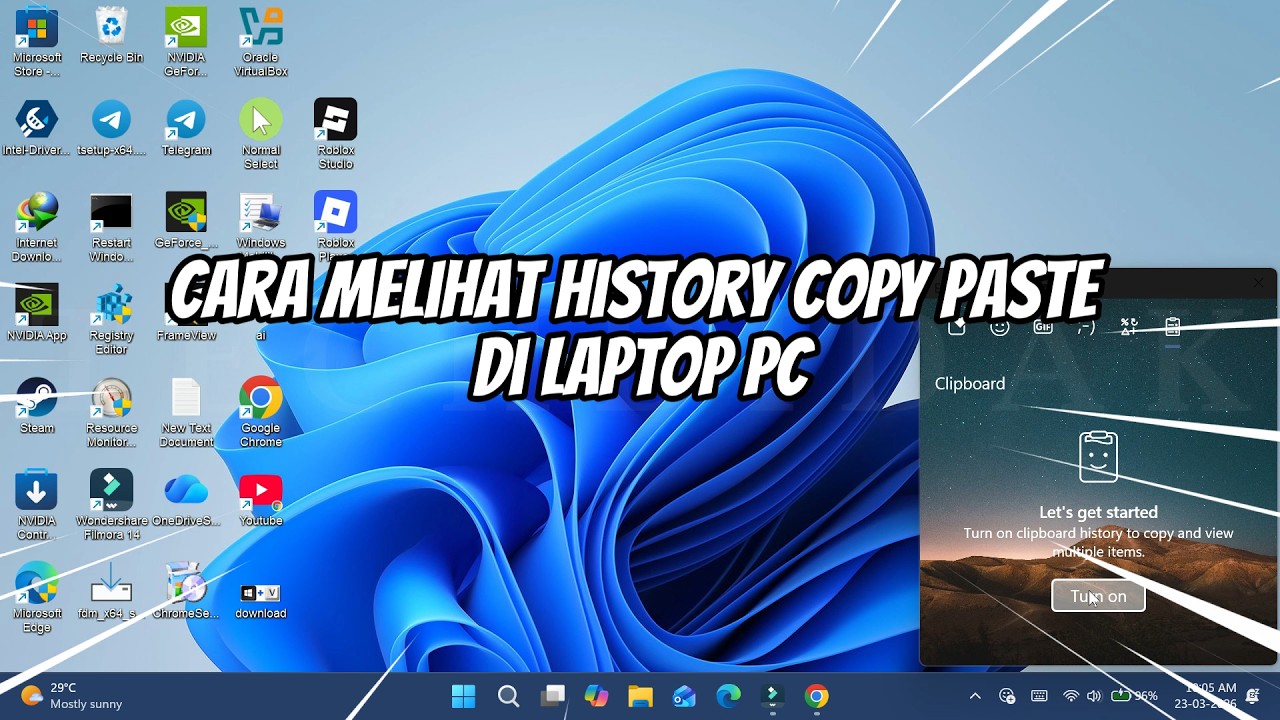
Task: Open the Windows Start menu
Action: tap(464, 696)
